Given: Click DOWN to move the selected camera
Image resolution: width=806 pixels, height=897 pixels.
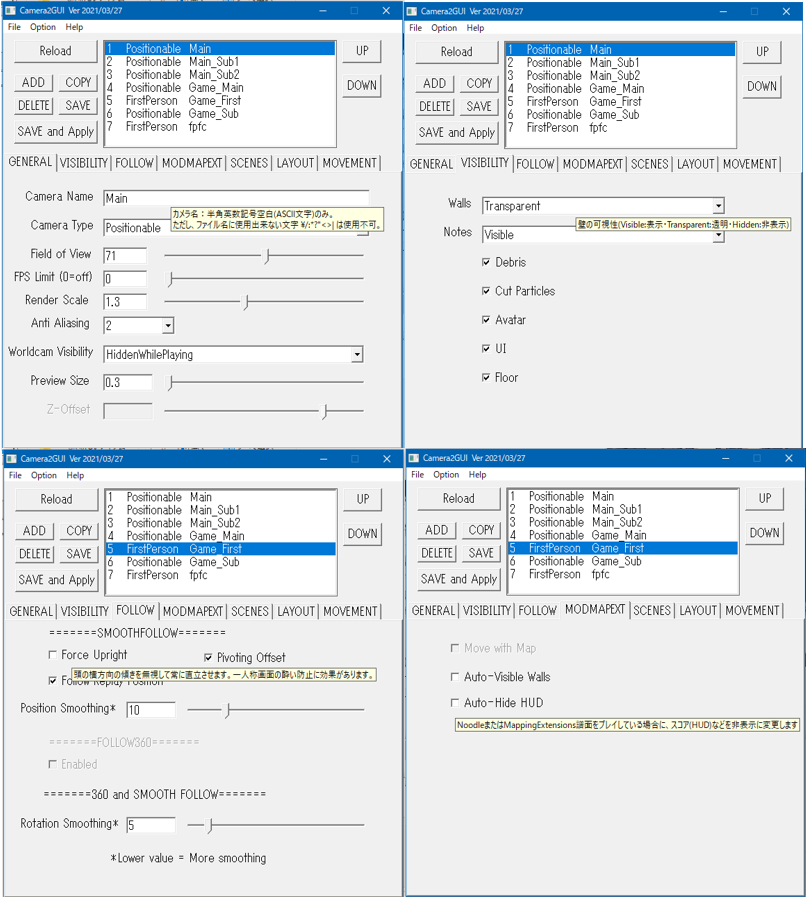Looking at the screenshot, I should click(x=361, y=86).
